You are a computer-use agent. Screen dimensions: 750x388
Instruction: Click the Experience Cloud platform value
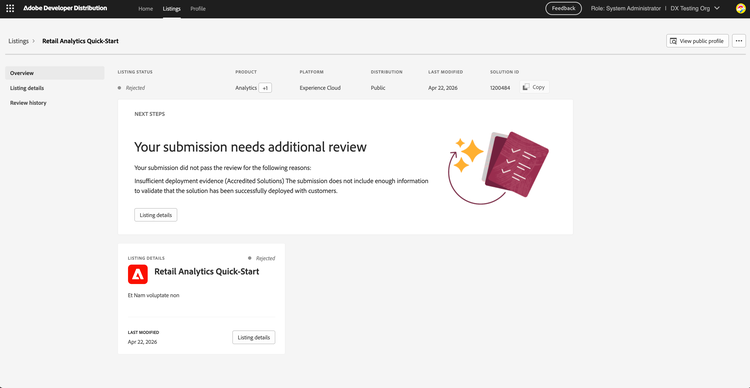tap(320, 88)
